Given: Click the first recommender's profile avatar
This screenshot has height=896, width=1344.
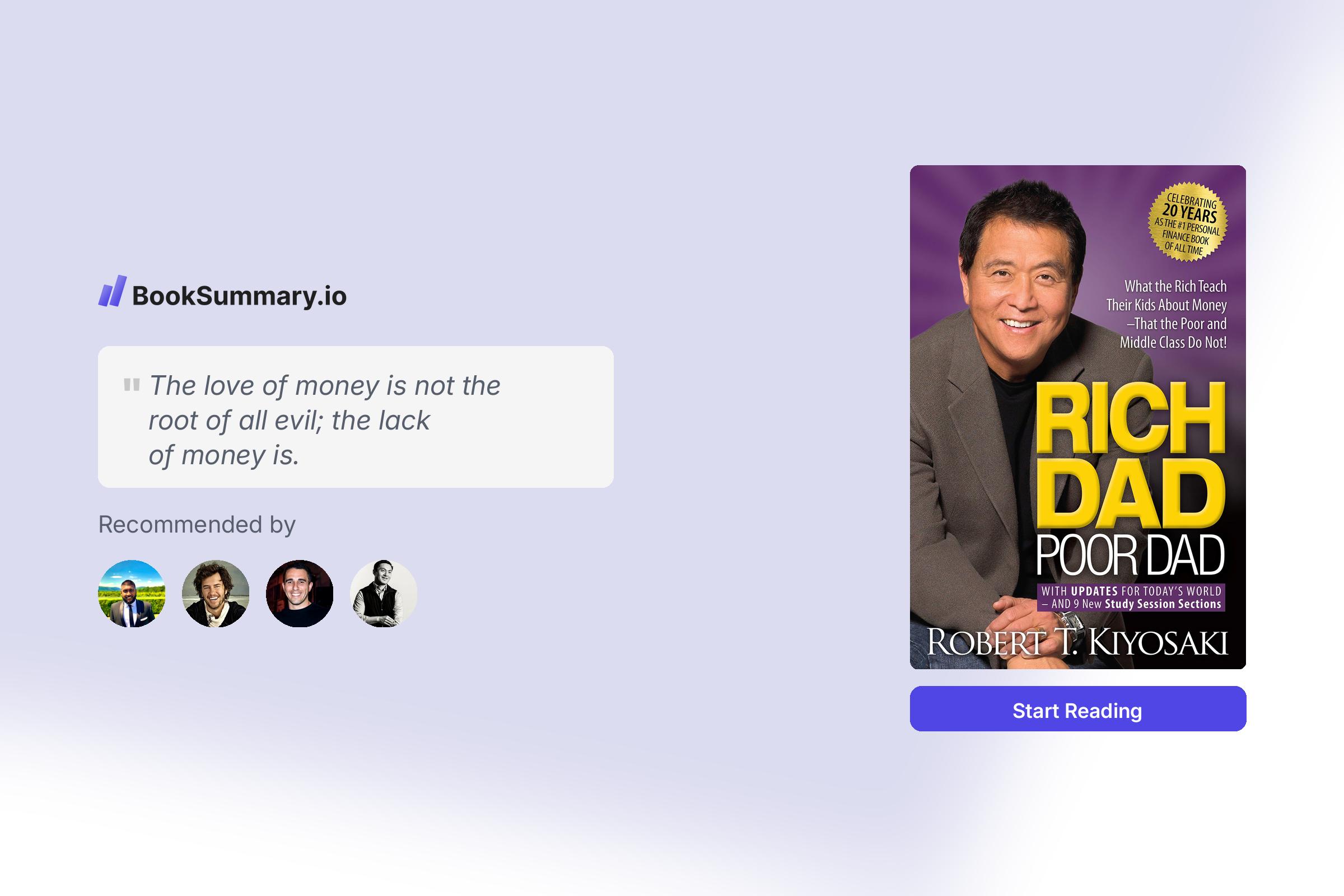Looking at the screenshot, I should click(132, 594).
